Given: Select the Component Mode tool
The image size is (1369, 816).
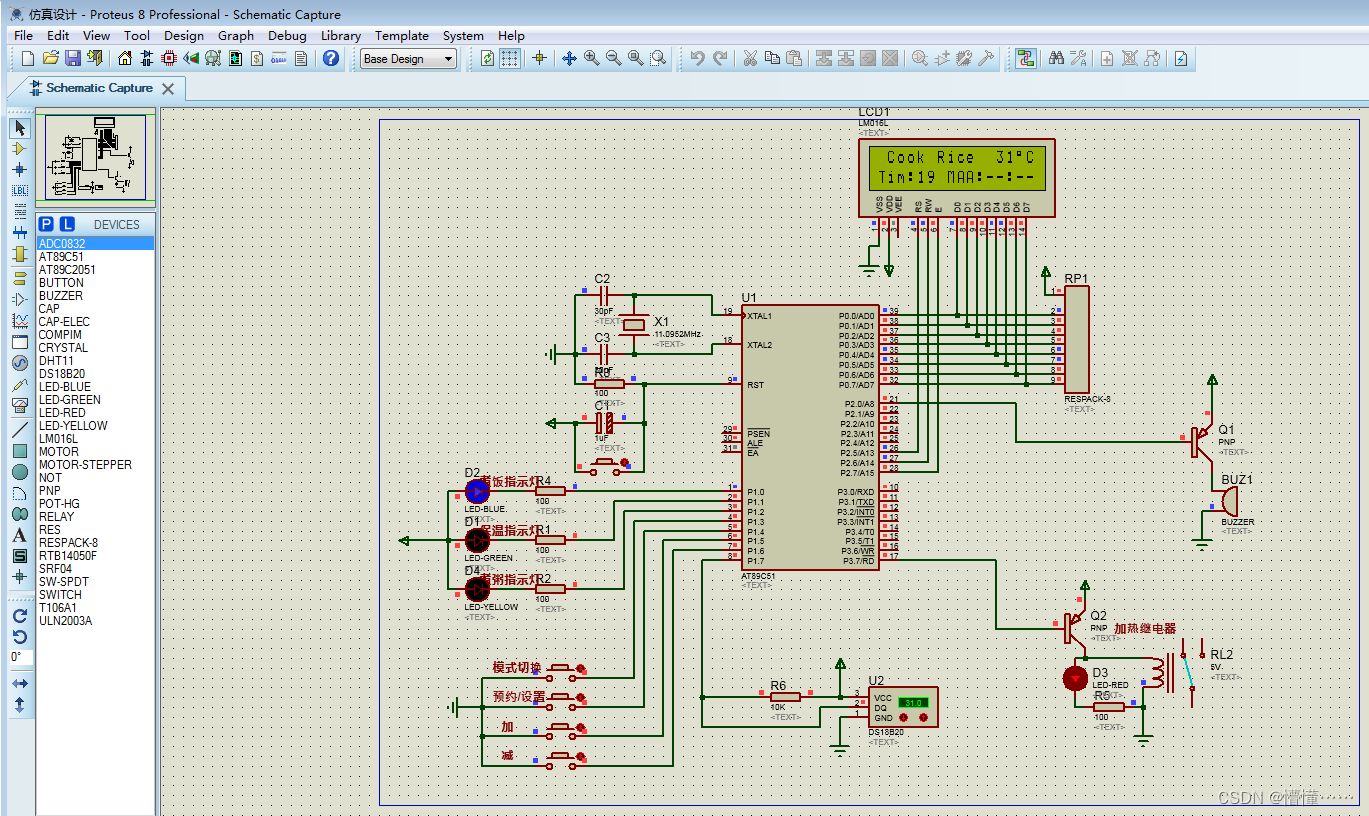Looking at the screenshot, I should click(x=20, y=149).
